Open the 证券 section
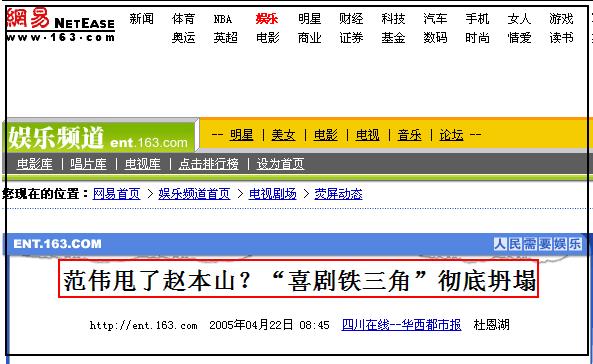The width and height of the screenshot is (593, 364). pos(351,37)
